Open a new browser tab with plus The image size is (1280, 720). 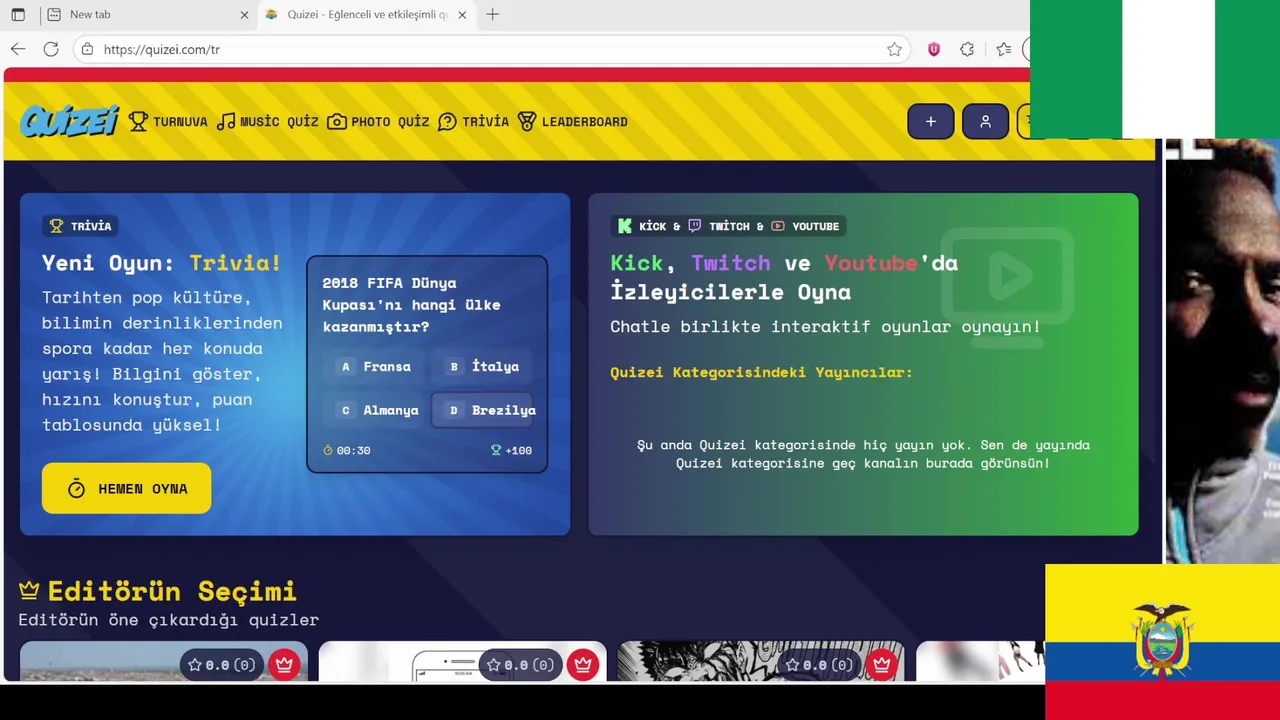pos(492,15)
